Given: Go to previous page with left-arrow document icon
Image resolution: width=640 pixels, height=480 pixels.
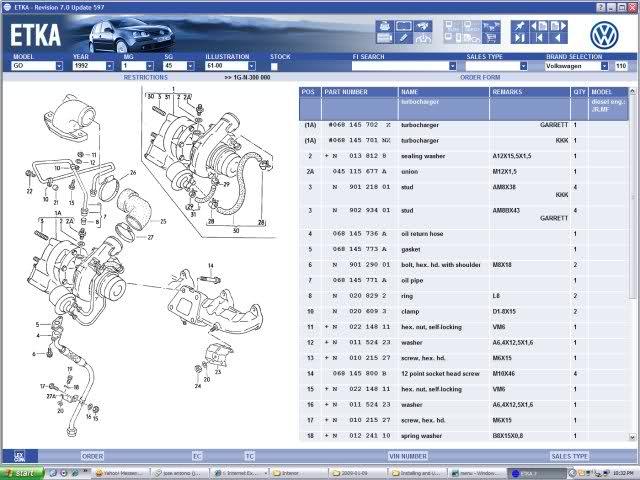Looking at the screenshot, I should point(539,27).
